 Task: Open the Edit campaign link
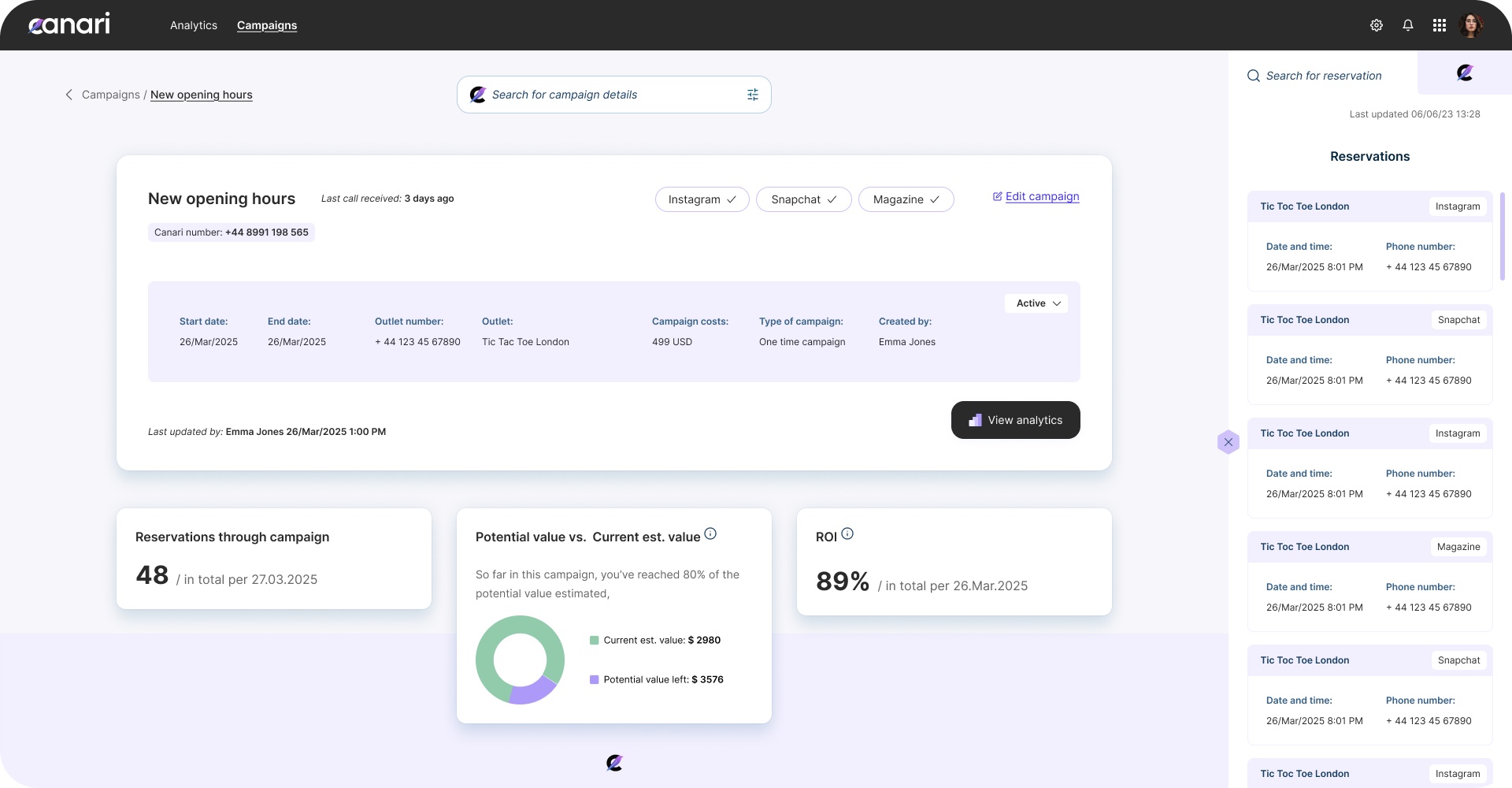coord(1043,196)
